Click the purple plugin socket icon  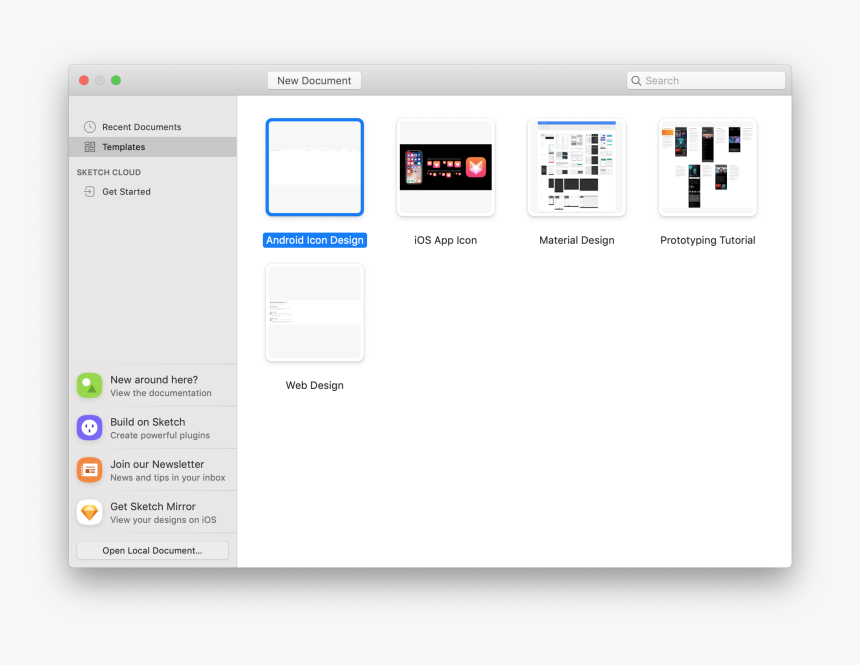[89, 428]
